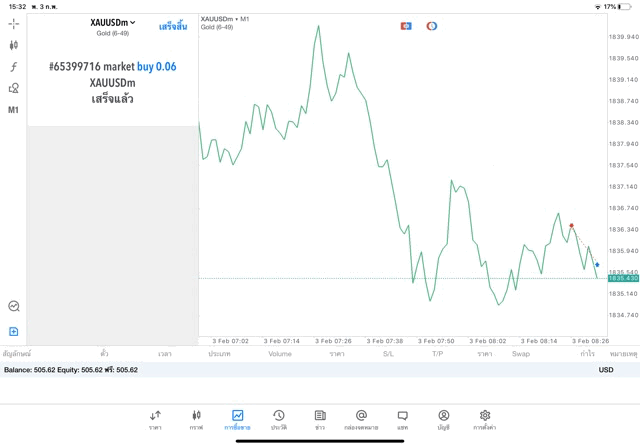Open the บัญชี accounts tab
The height and width of the screenshot is (447, 640).
[x=444, y=420]
